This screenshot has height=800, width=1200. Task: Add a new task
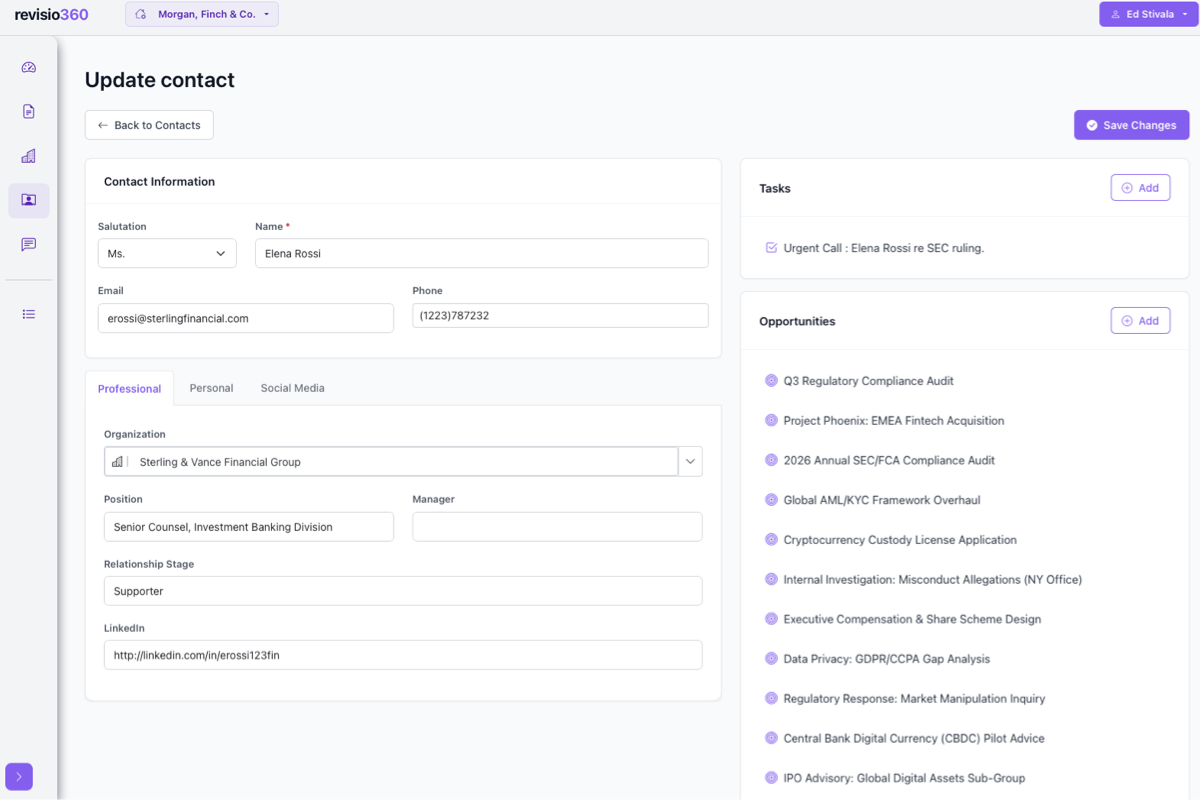tap(1140, 188)
